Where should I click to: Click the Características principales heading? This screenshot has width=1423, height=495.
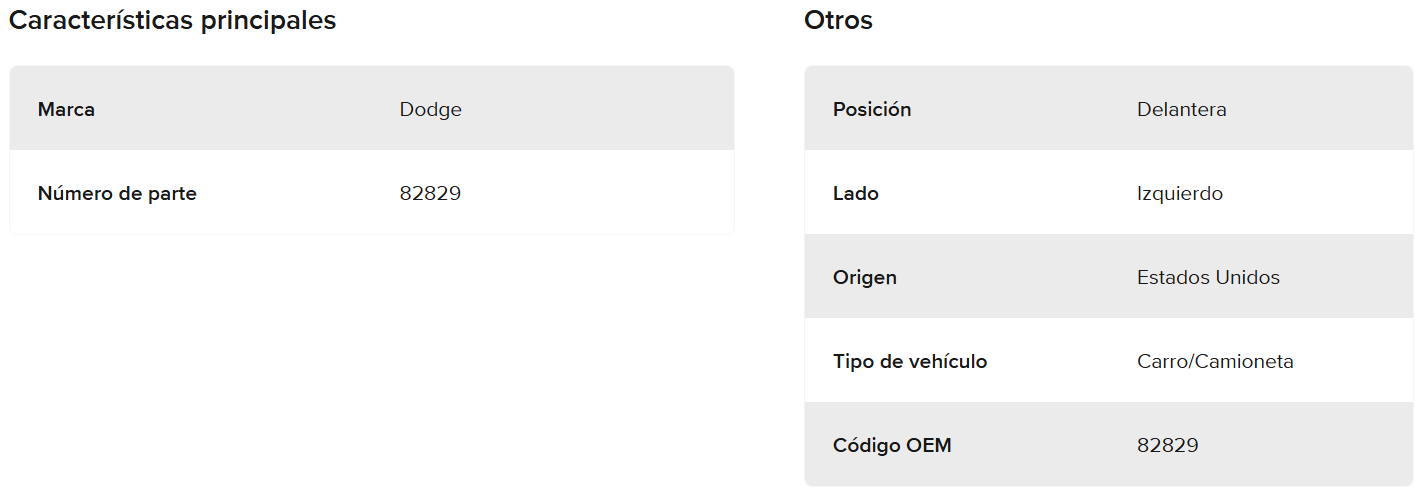point(172,20)
